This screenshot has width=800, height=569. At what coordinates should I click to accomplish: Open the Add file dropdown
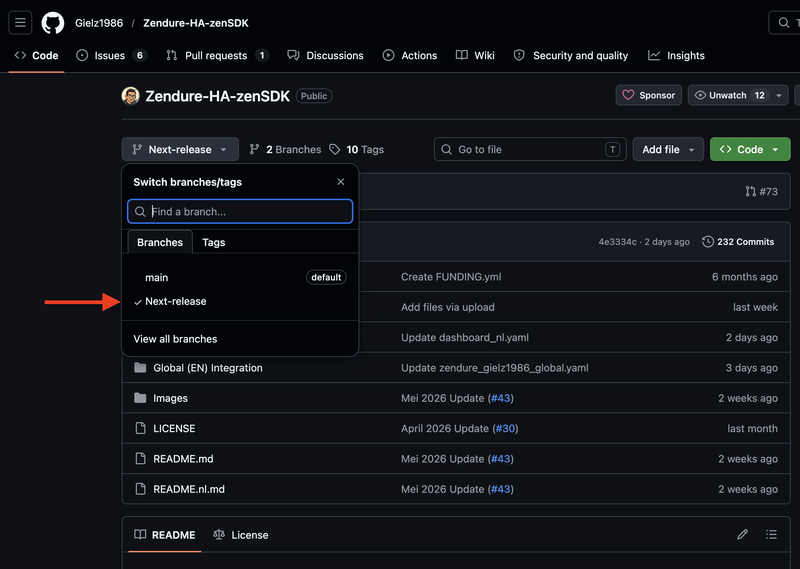(x=668, y=150)
